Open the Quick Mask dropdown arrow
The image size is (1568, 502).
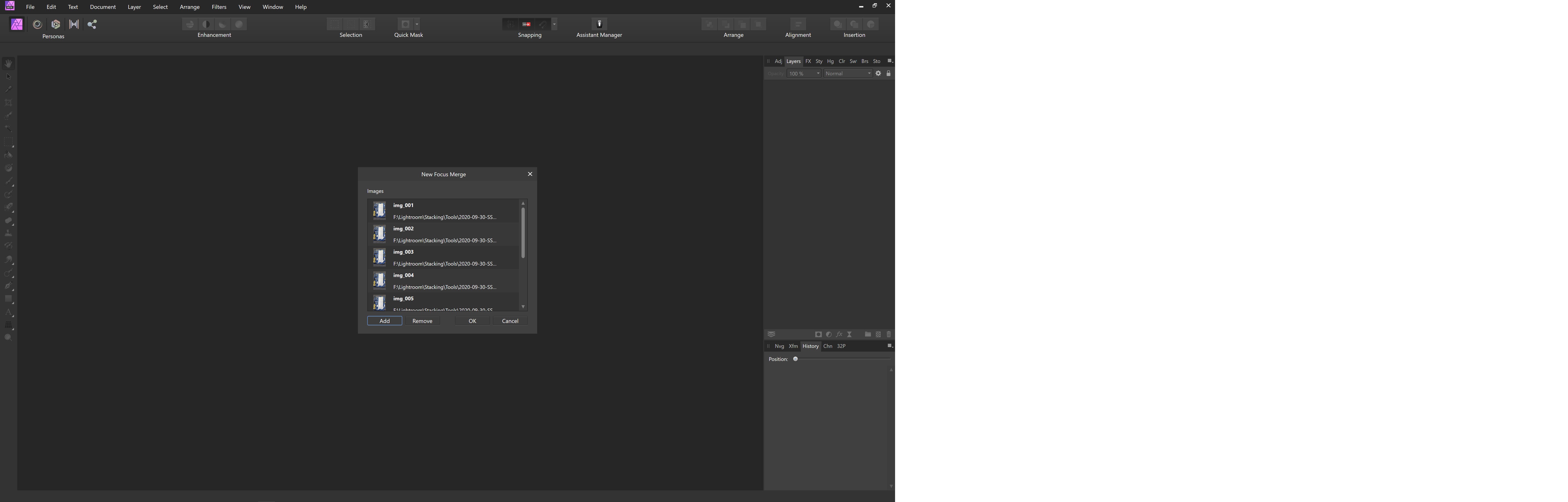[417, 24]
